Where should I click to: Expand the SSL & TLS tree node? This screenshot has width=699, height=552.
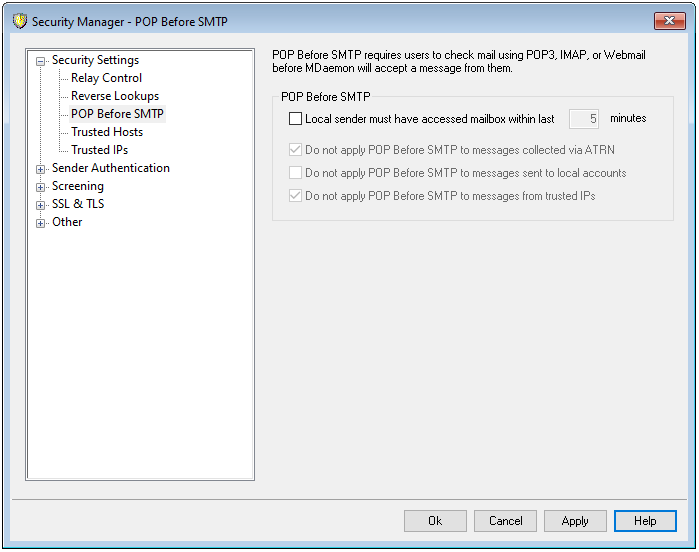[x=41, y=205]
